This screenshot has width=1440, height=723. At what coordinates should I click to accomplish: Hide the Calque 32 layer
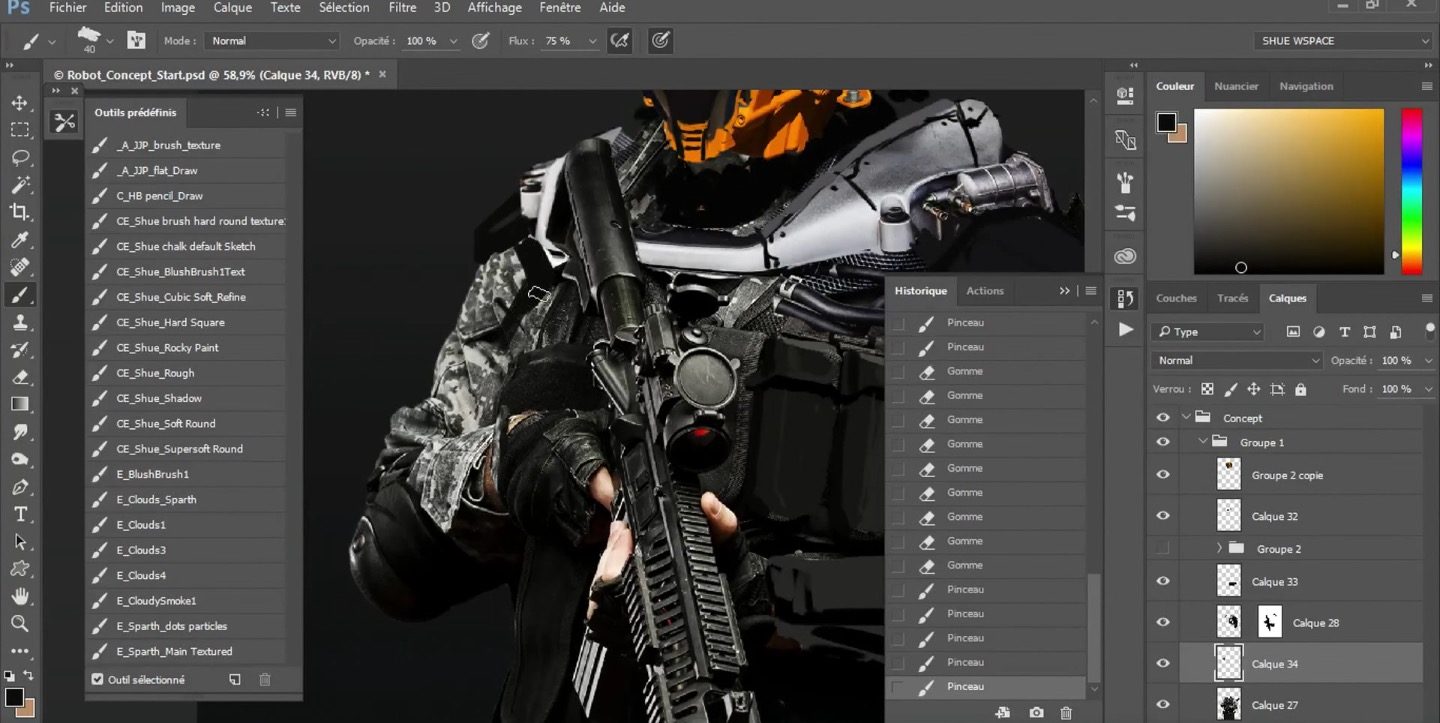click(1162, 516)
